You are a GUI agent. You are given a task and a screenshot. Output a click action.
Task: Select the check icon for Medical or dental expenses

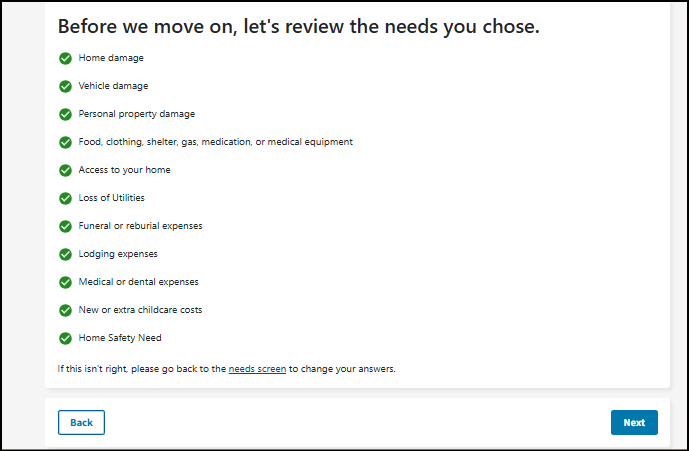pos(65,282)
